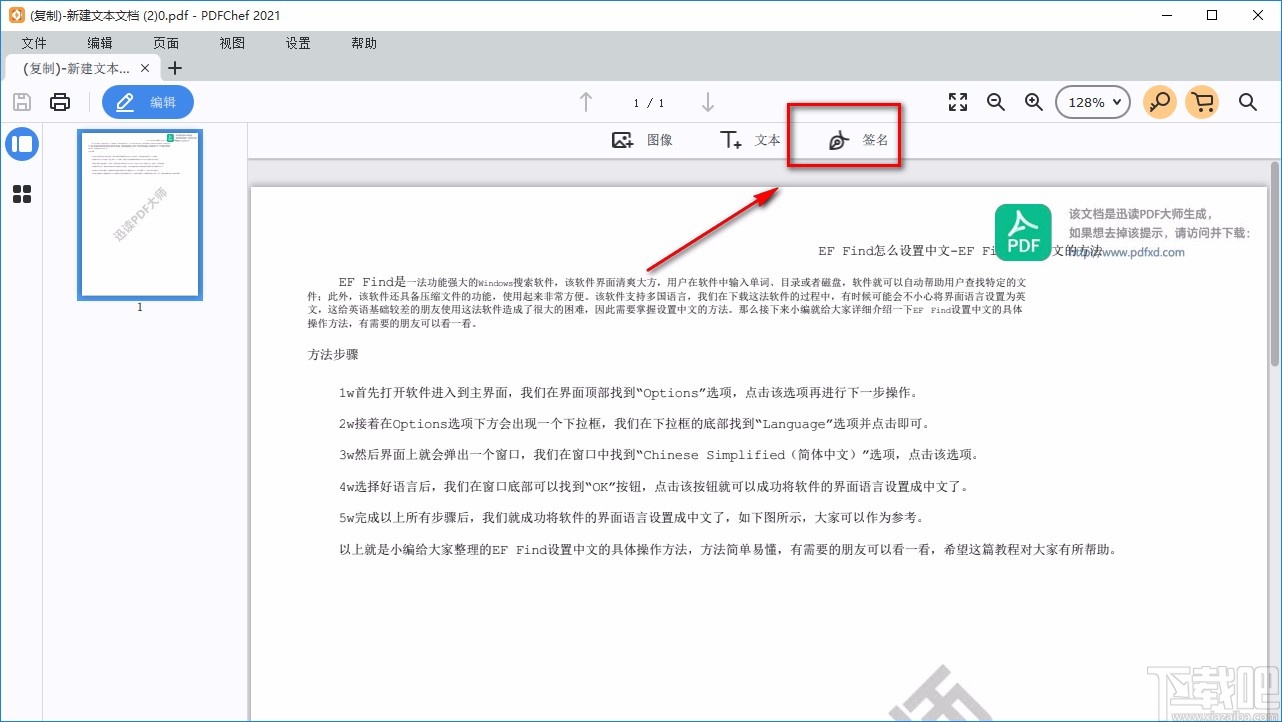Viewport: 1282px width, 722px height.
Task: Select the page 1 thumbnail
Action: click(x=139, y=214)
